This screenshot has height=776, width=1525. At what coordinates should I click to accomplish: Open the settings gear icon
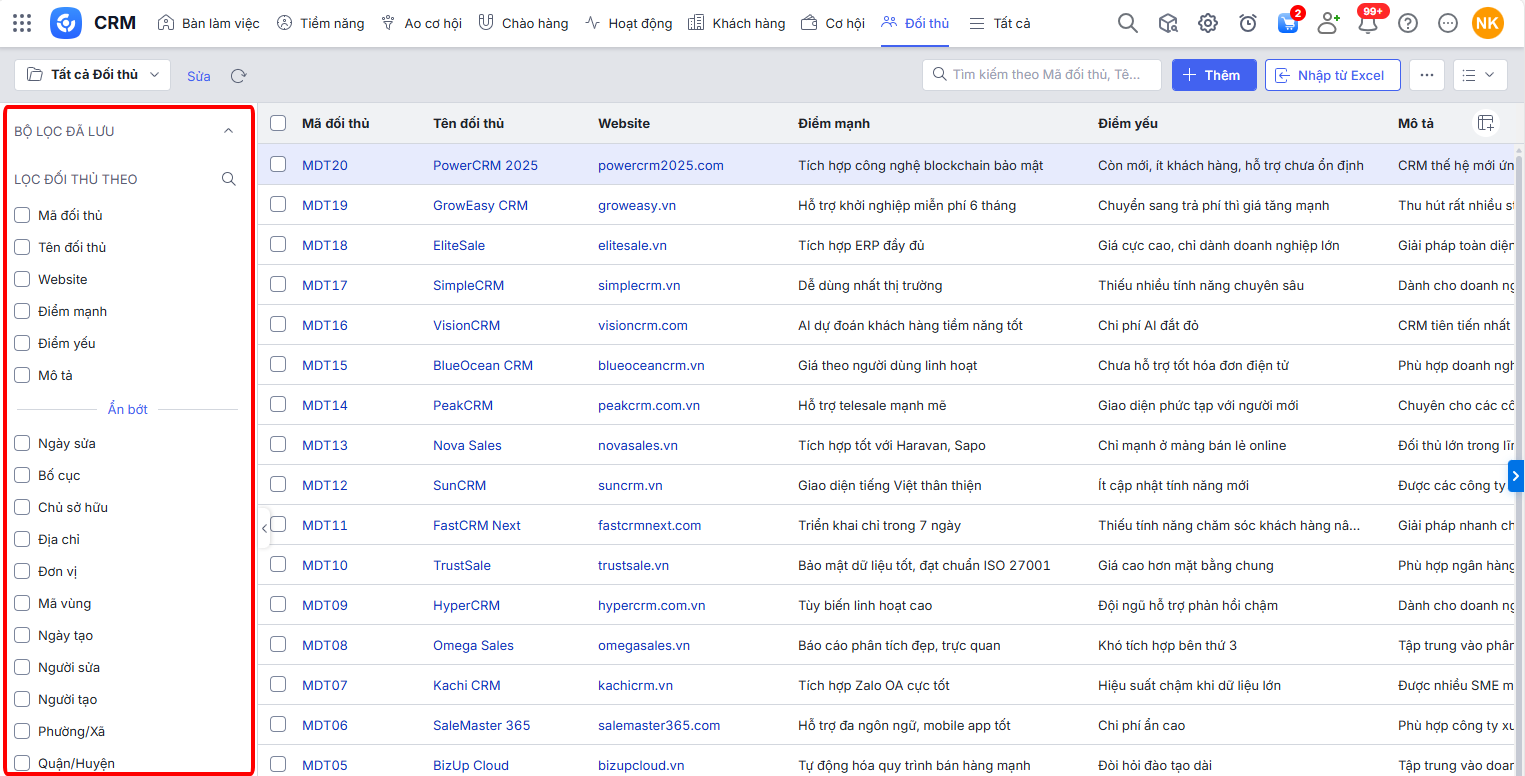[1208, 23]
